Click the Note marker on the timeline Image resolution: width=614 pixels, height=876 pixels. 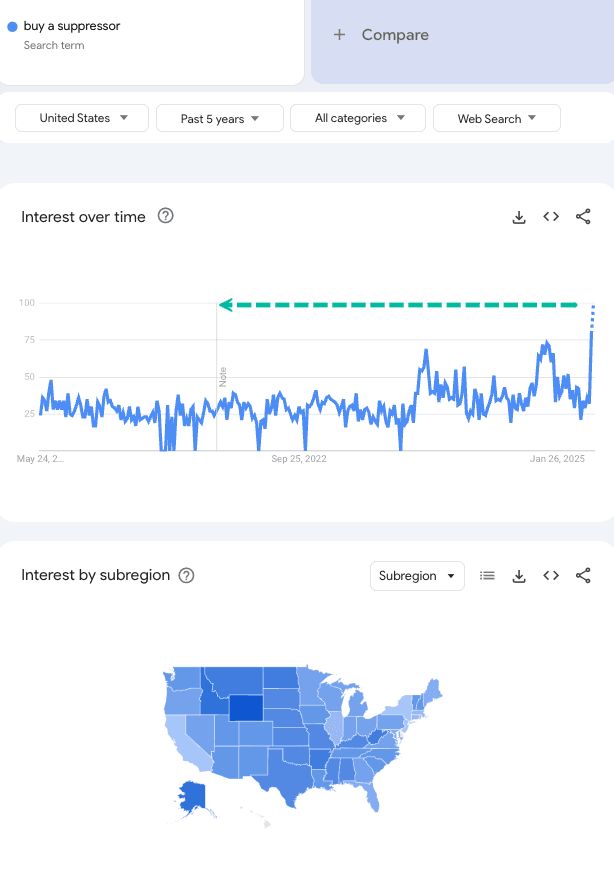[223, 376]
